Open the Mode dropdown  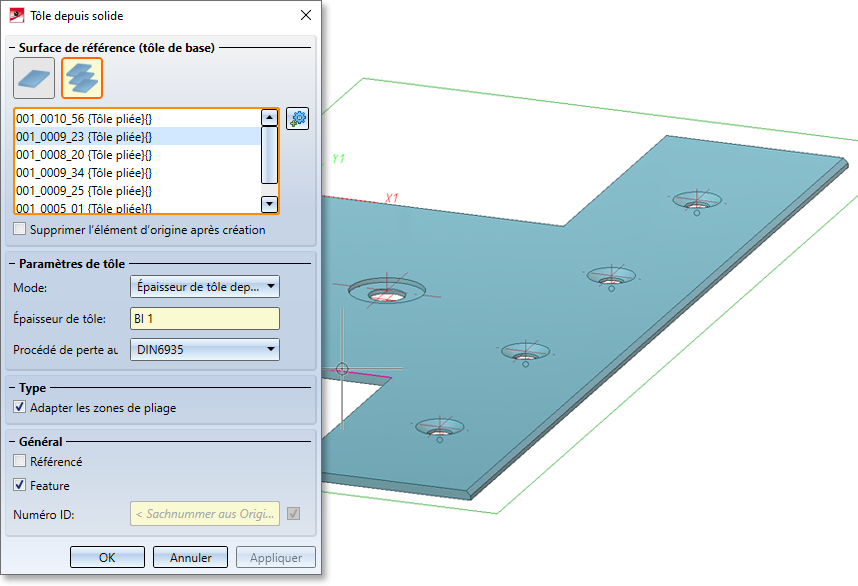click(x=205, y=287)
